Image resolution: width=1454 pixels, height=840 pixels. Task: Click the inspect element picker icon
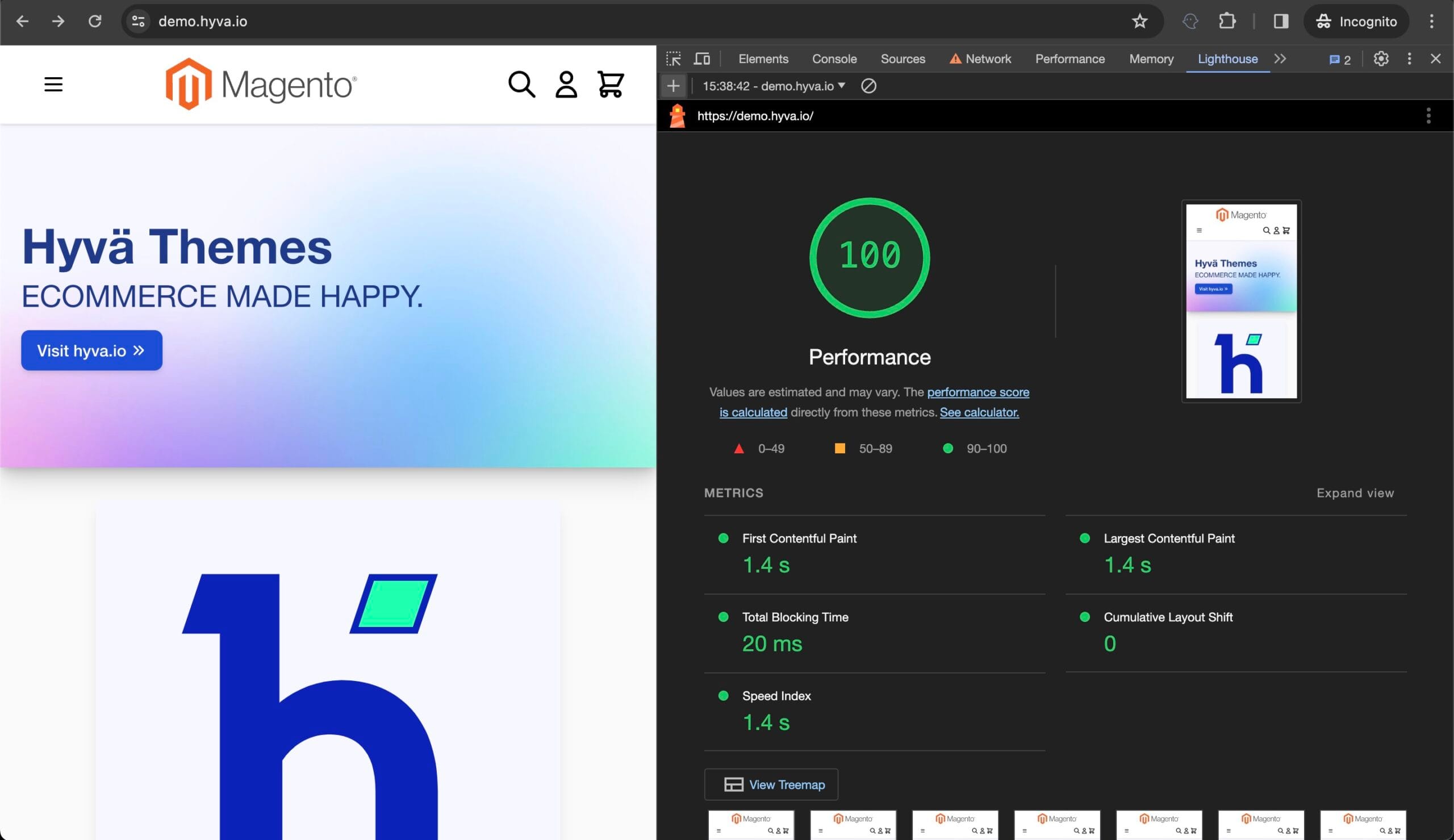(673, 59)
